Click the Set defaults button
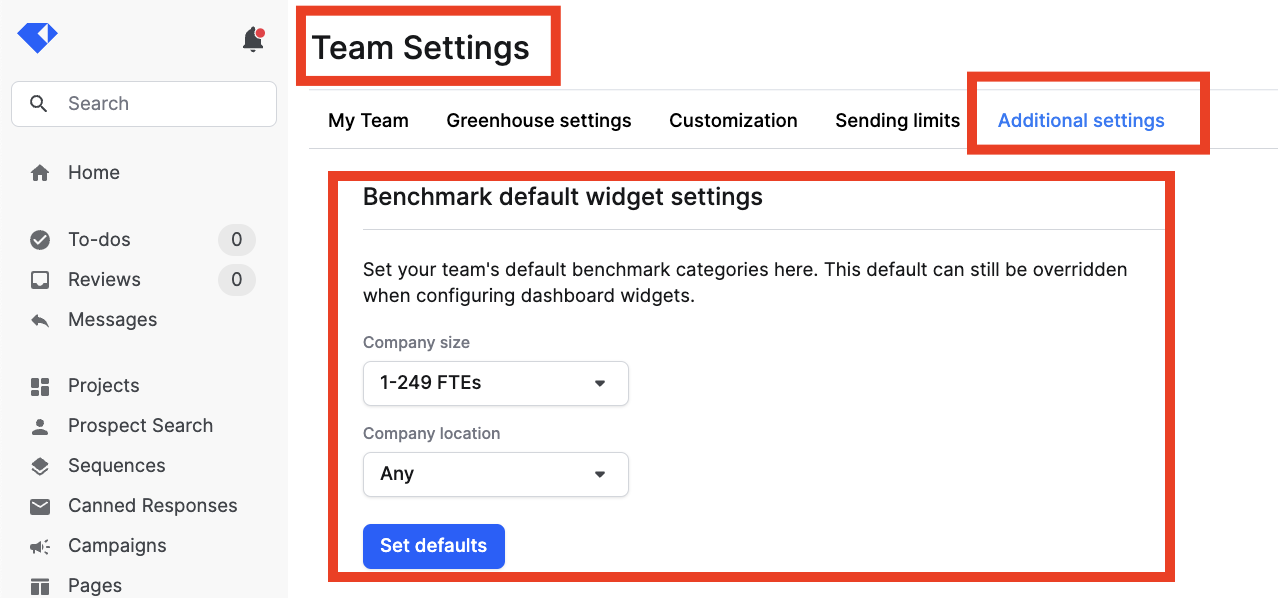 [434, 546]
